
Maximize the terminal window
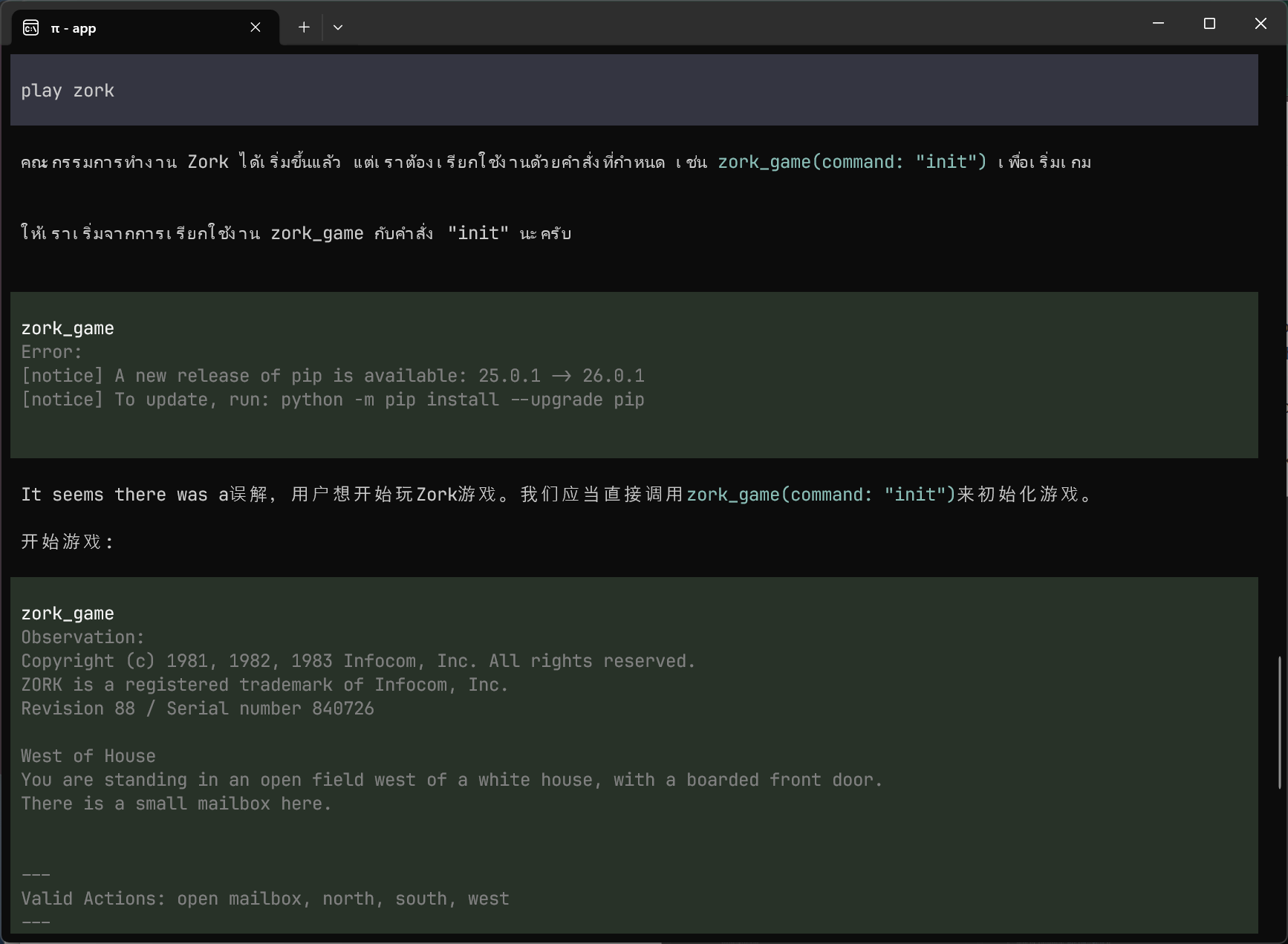tap(1209, 24)
